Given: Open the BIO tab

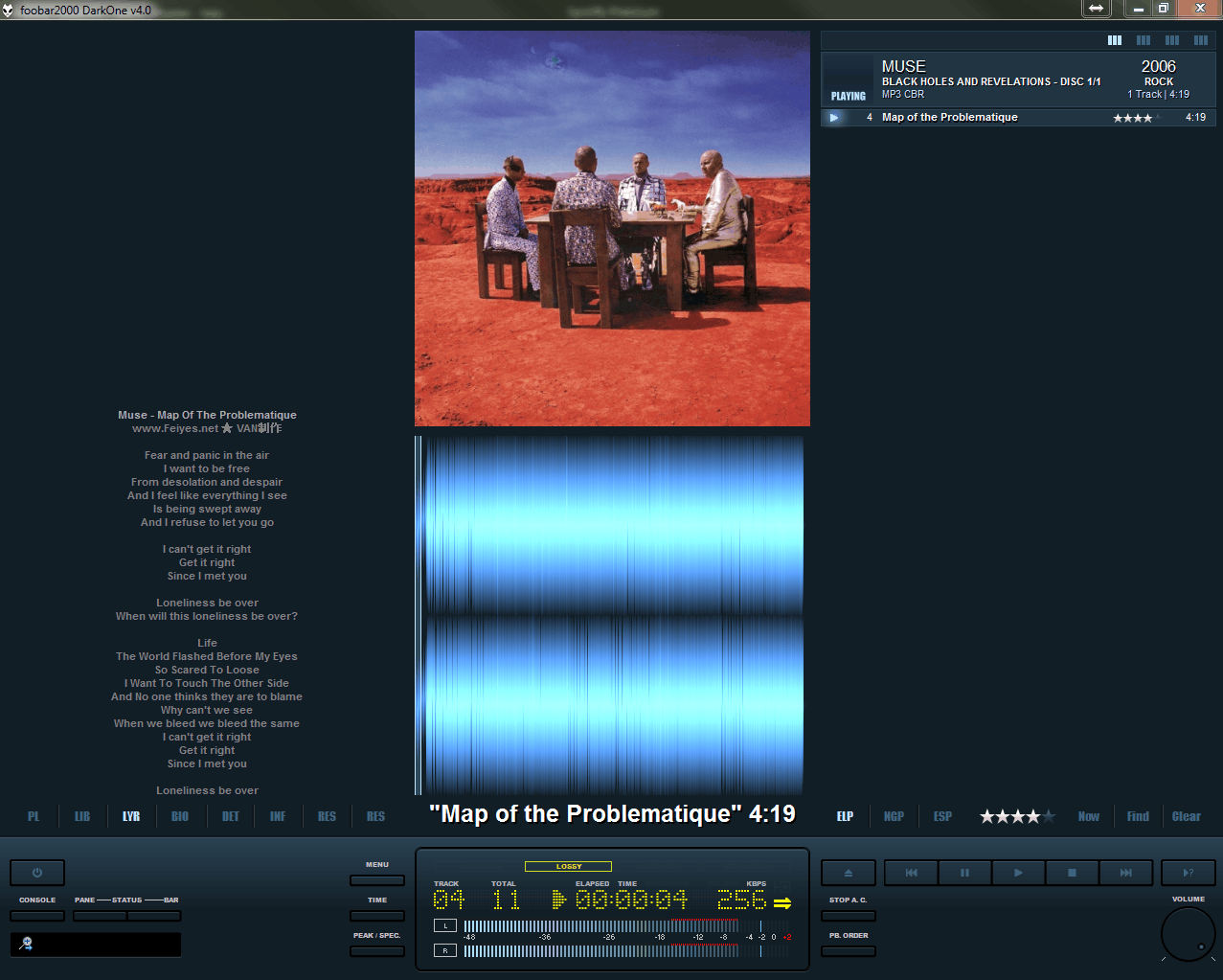Looking at the screenshot, I should pyautogui.click(x=180, y=816).
